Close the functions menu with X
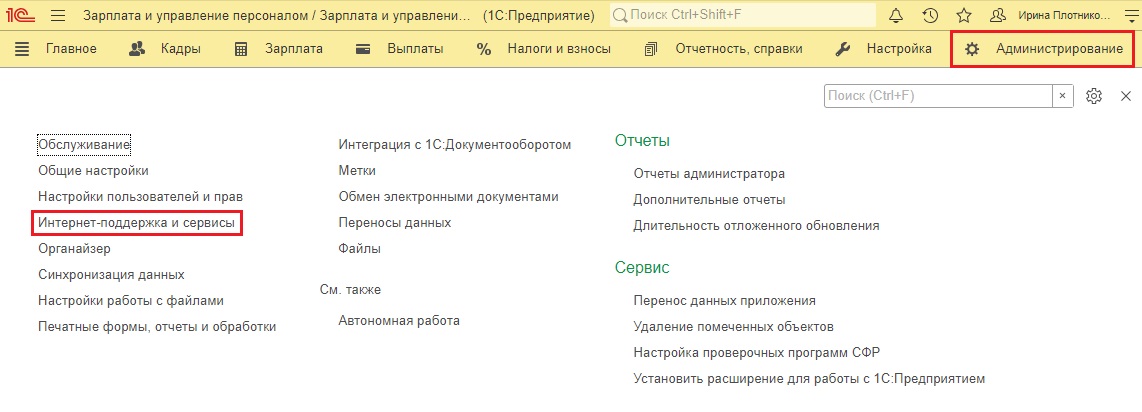Image resolution: width=1142 pixels, height=412 pixels. [x=1125, y=95]
